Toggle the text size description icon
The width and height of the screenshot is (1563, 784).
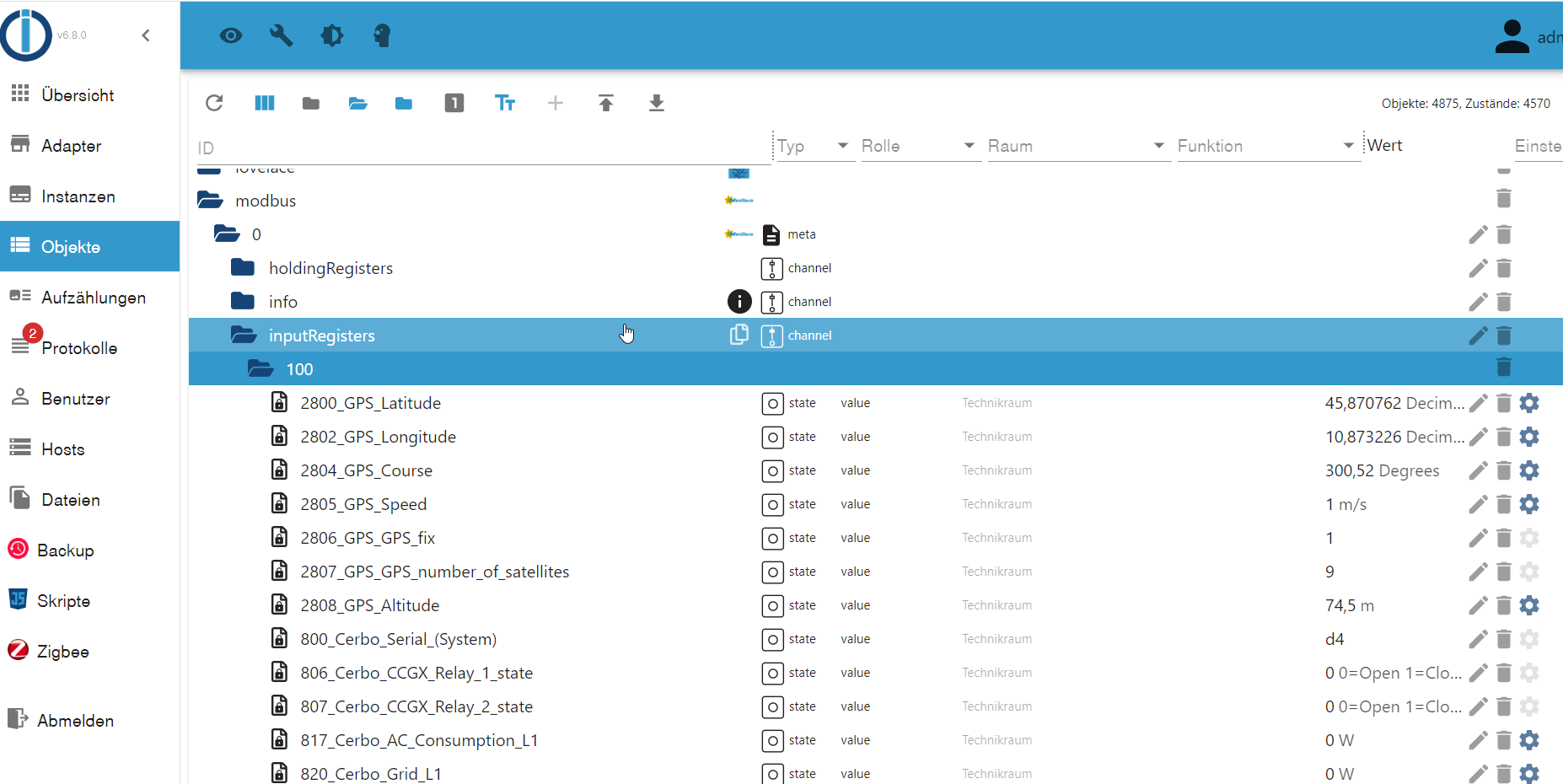[505, 103]
